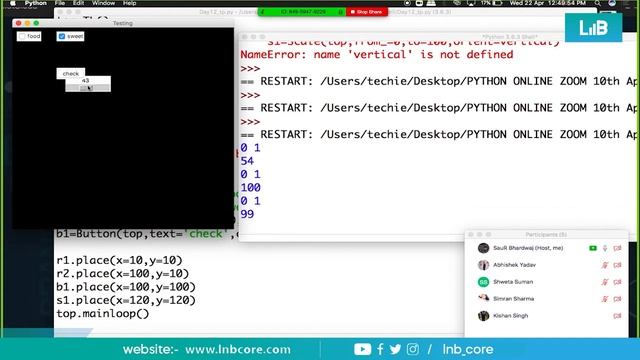Open the Edit menu
The image size is (640, 360).
point(78,3)
